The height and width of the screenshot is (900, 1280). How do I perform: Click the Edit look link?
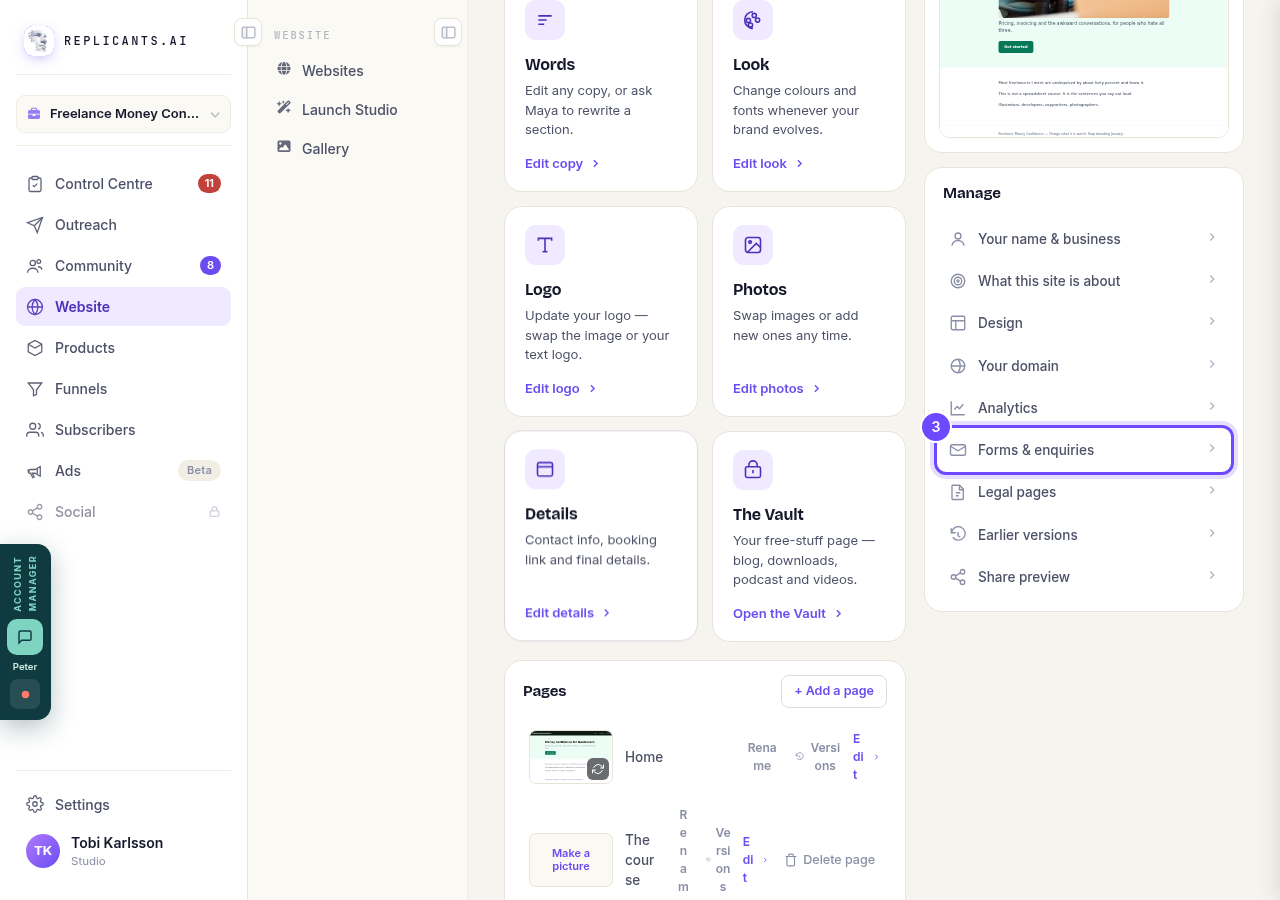tap(768, 163)
